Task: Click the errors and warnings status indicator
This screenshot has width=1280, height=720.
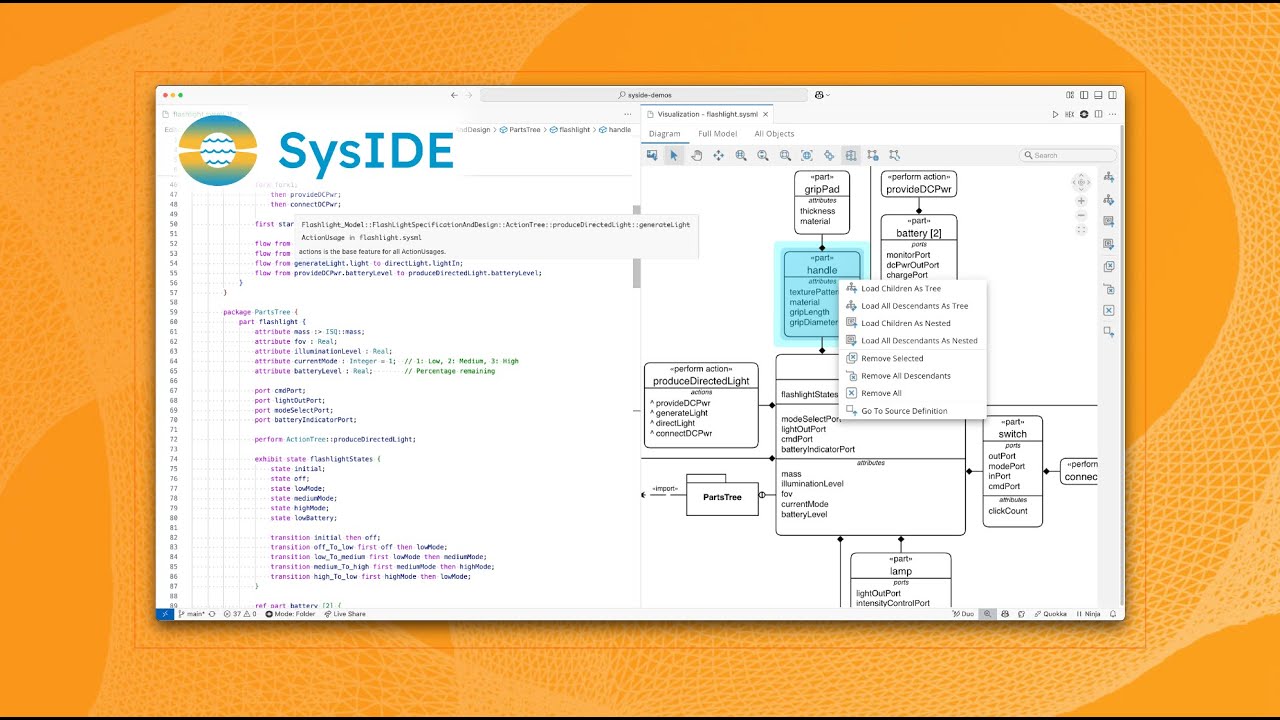Action: tap(240, 614)
